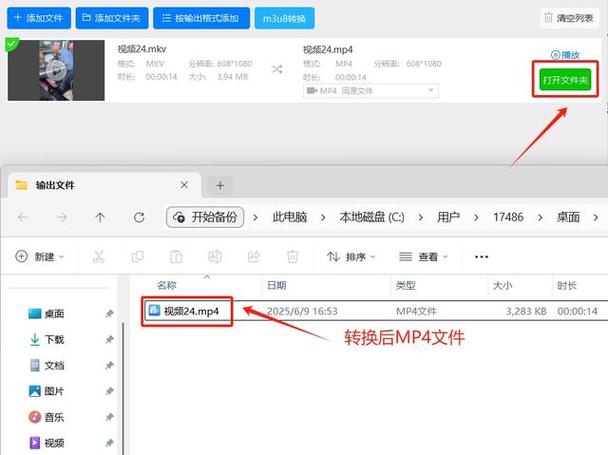The height and width of the screenshot is (455, 608).
Task: Open 文档 in the sidebar
Action: (x=47, y=365)
